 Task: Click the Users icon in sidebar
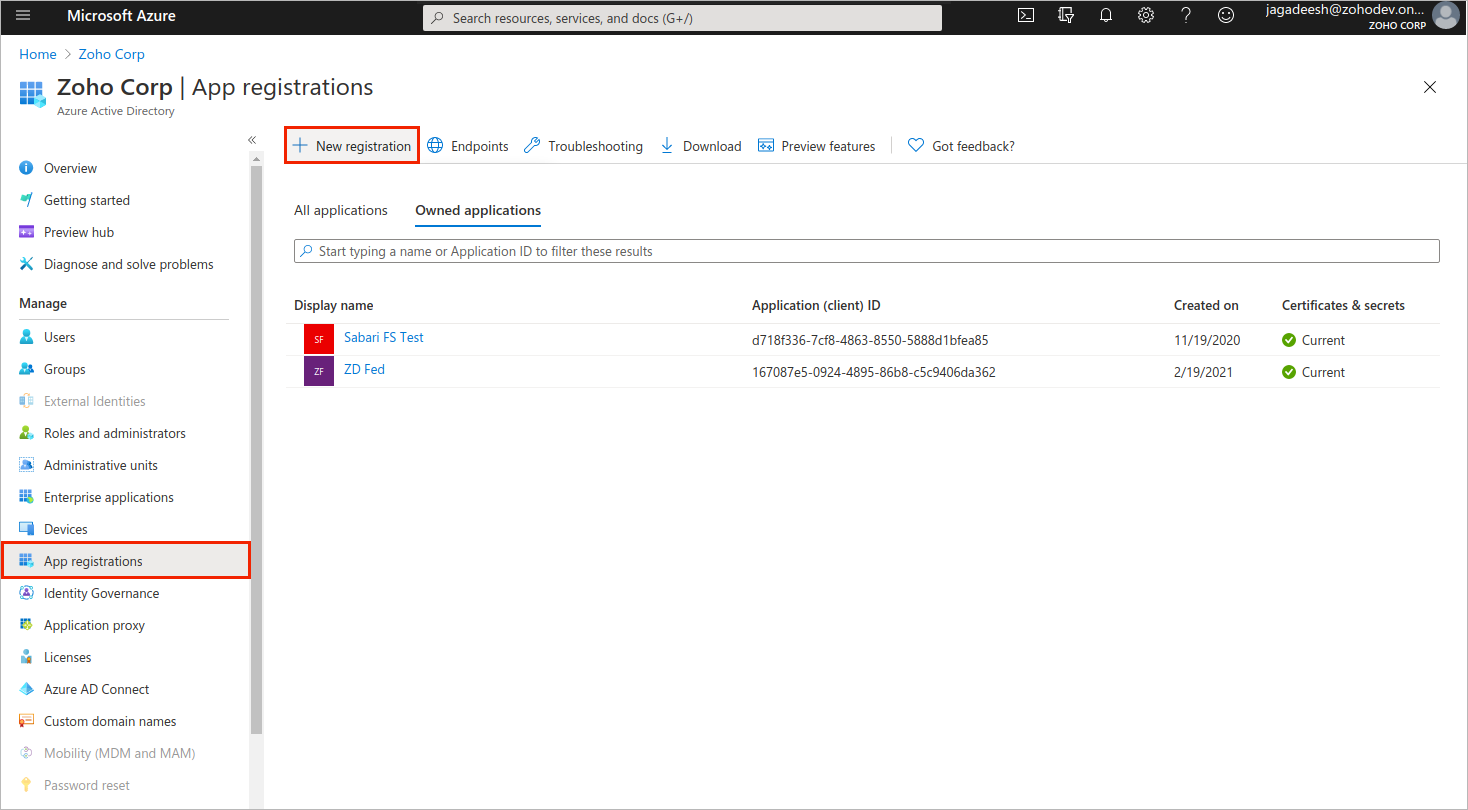[27, 337]
